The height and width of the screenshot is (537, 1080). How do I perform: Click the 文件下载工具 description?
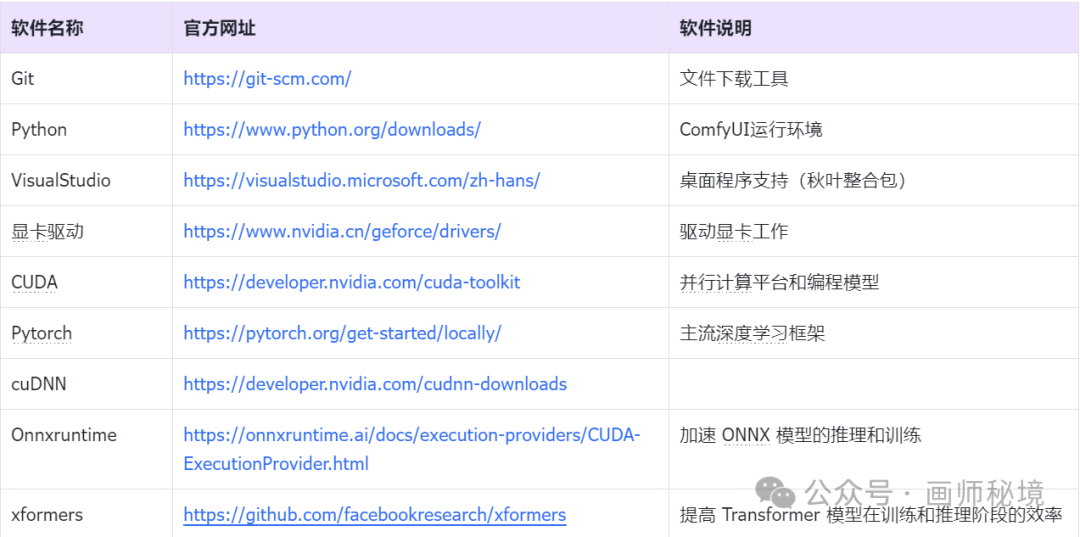[734, 78]
